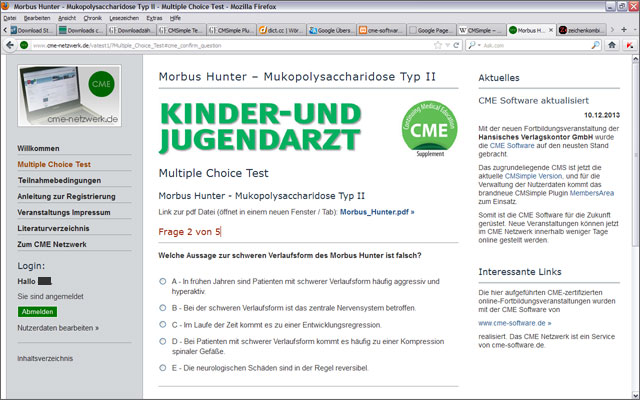
Task: Open the Bearbeiten menu
Action: tap(37, 18)
